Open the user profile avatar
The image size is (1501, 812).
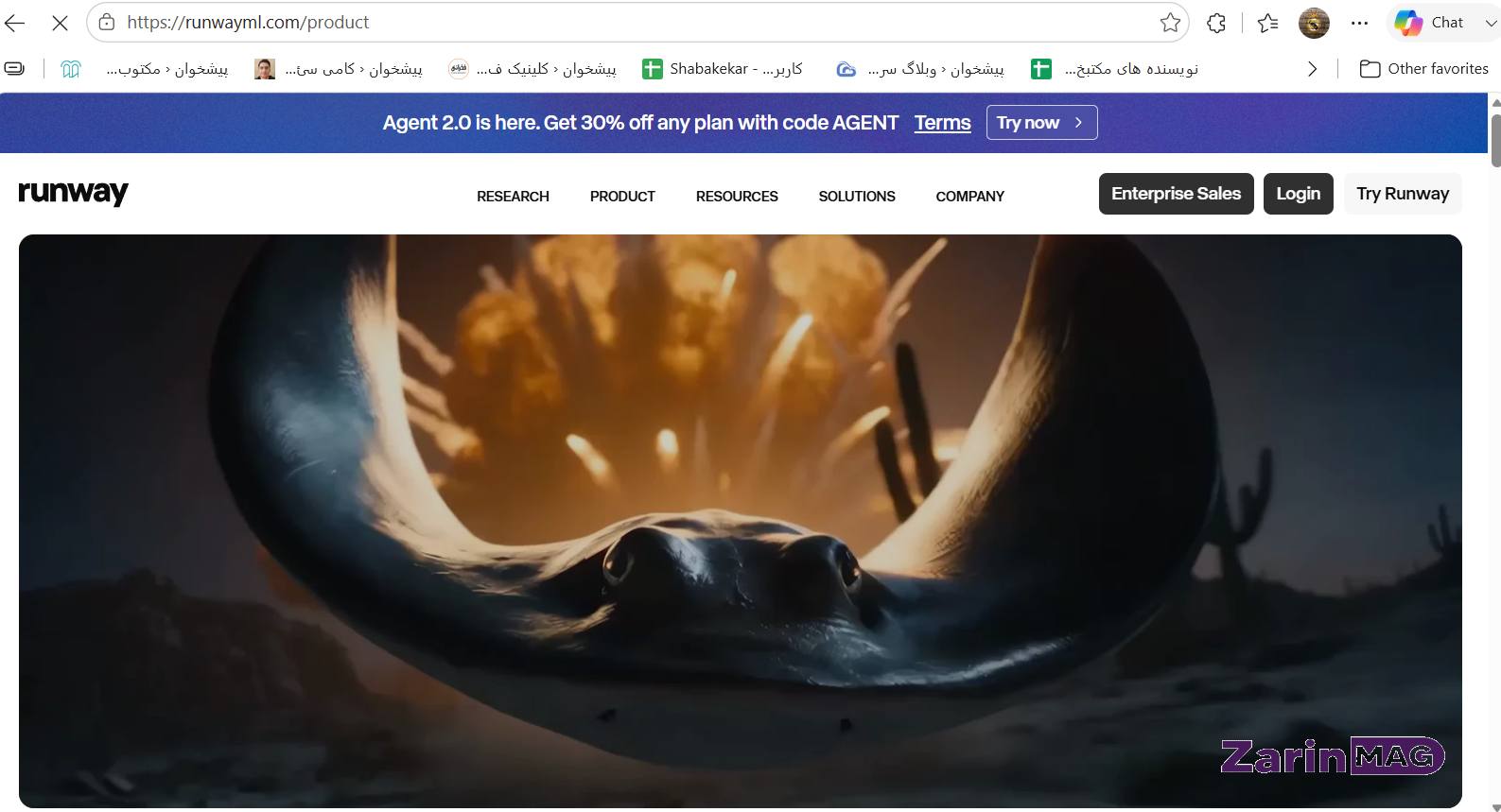tap(1314, 23)
